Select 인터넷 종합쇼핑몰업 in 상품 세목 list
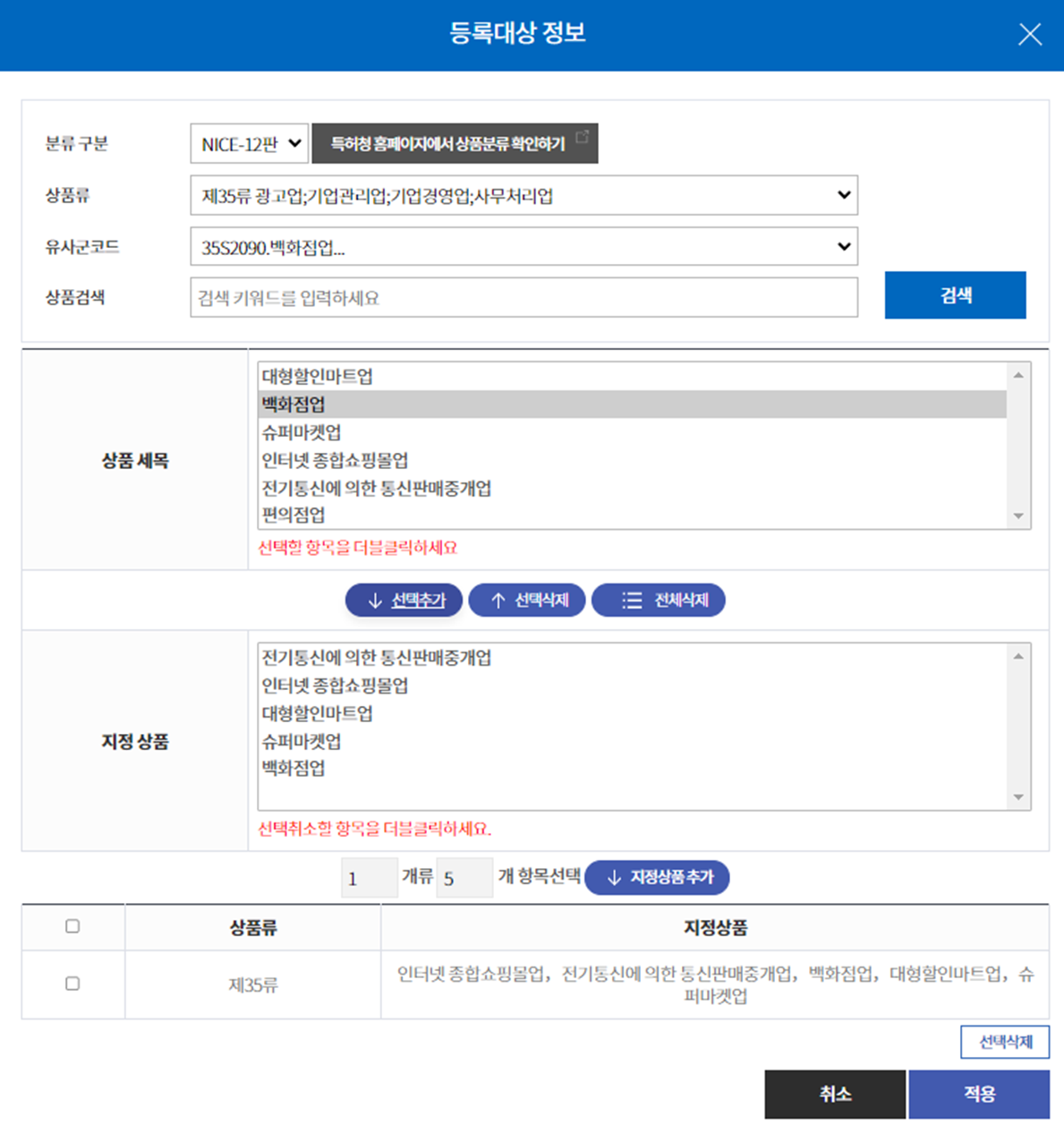 pyautogui.click(x=632, y=460)
